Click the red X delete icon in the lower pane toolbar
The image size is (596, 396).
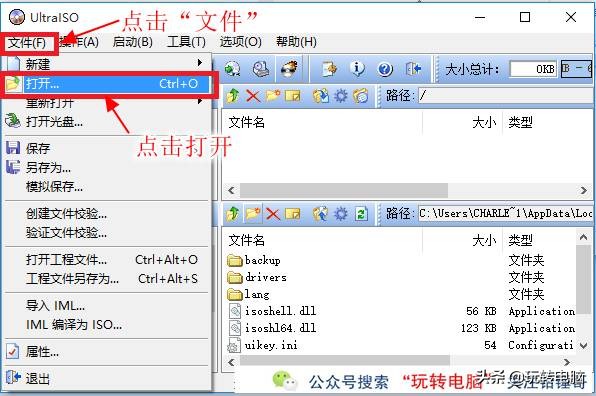pos(273,214)
